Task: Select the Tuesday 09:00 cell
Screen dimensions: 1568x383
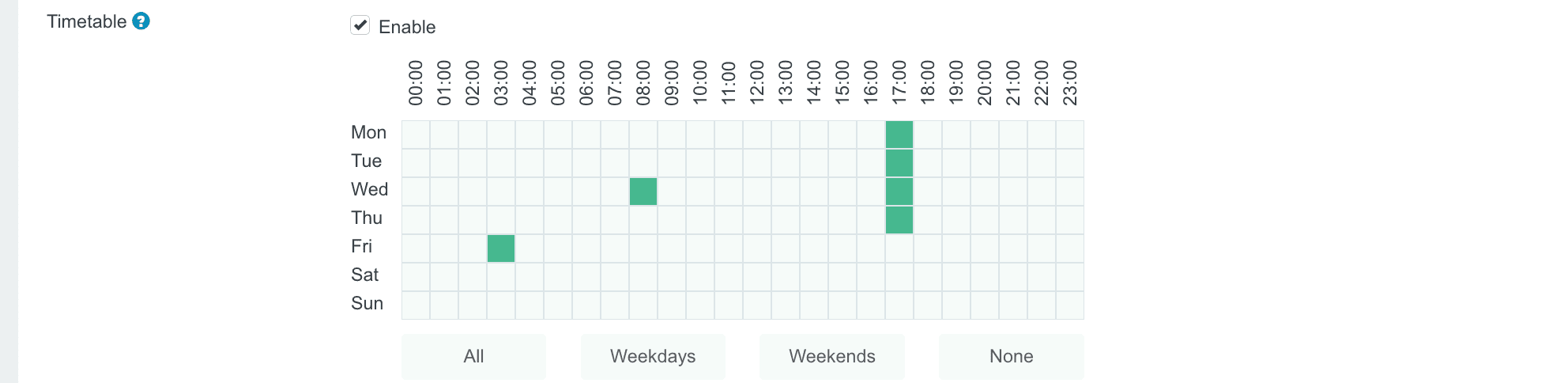Action: pos(672,163)
